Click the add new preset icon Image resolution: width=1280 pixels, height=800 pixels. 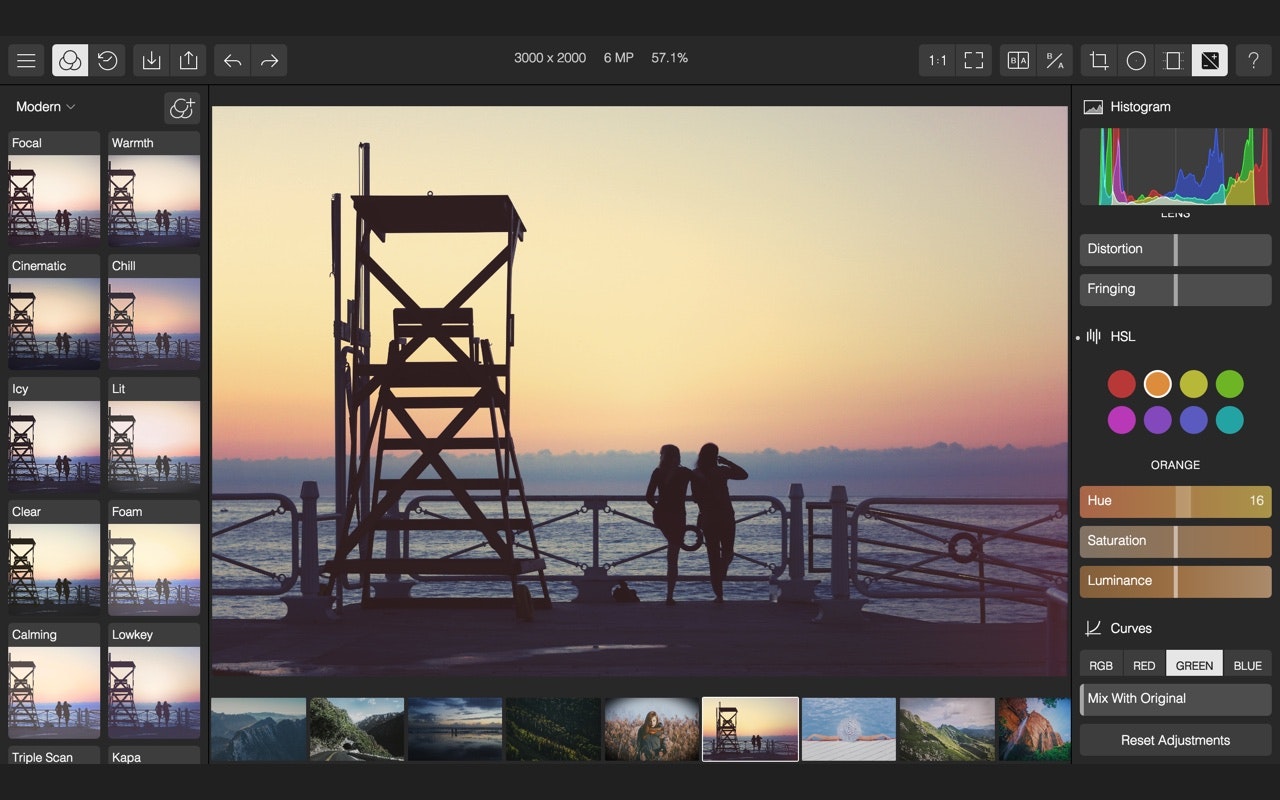[x=182, y=108]
